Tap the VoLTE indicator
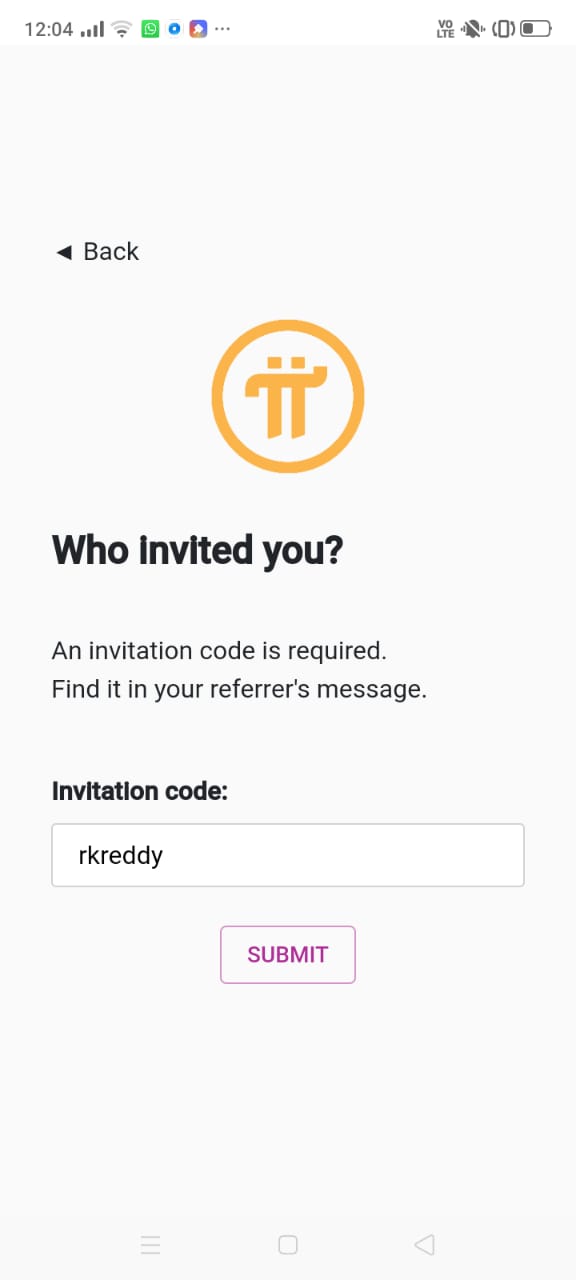 445,29
